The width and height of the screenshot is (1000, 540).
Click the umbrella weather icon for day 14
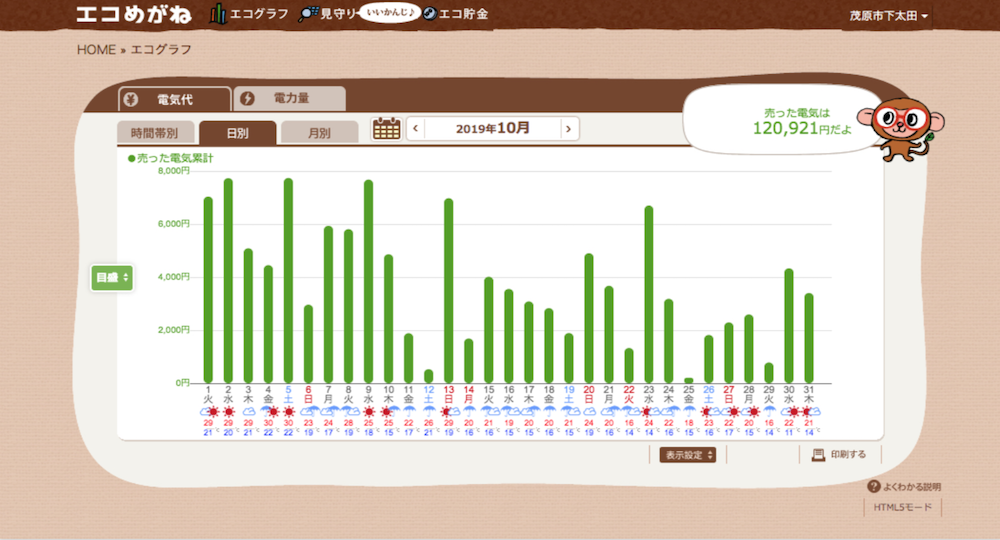point(469,412)
